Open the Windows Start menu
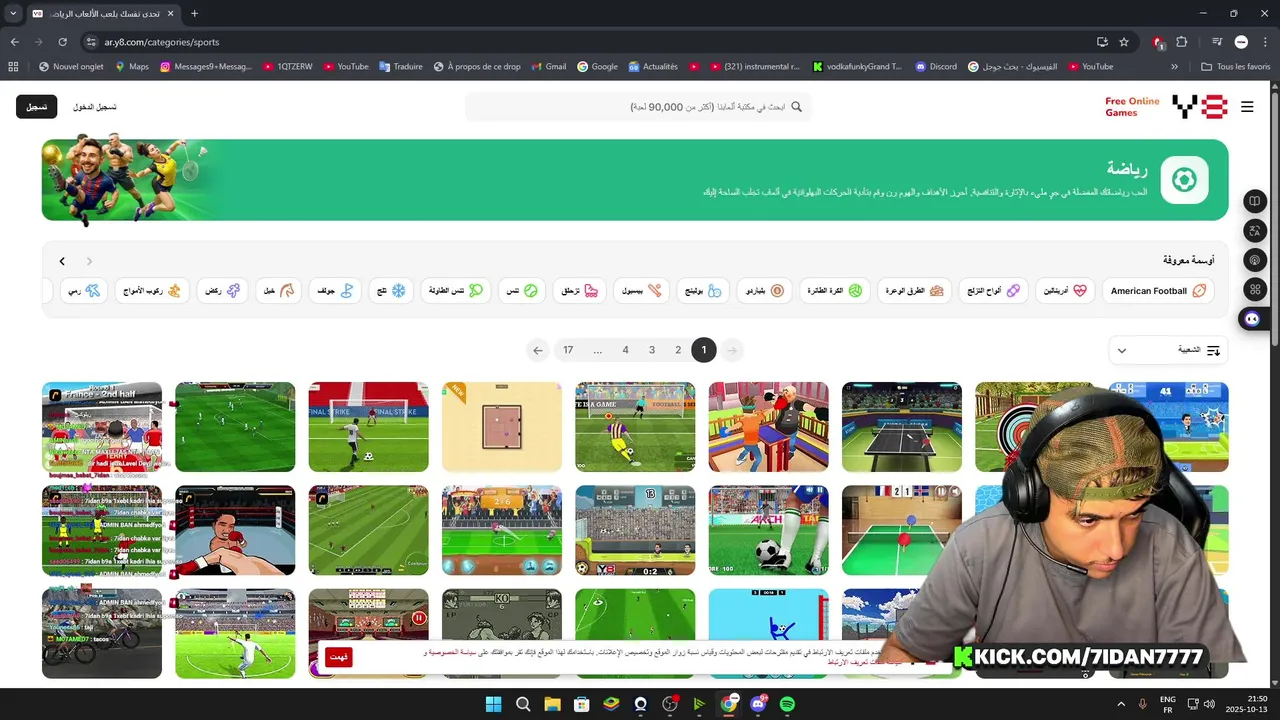This screenshot has width=1280, height=720. pyautogui.click(x=493, y=704)
